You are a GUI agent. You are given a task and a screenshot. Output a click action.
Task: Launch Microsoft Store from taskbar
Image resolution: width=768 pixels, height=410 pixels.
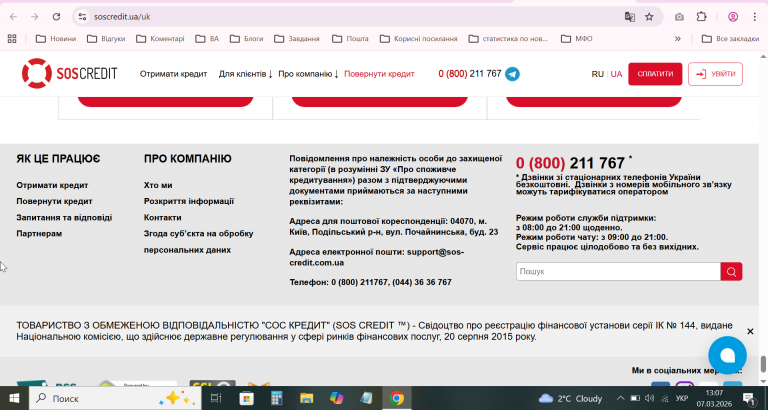click(246, 398)
